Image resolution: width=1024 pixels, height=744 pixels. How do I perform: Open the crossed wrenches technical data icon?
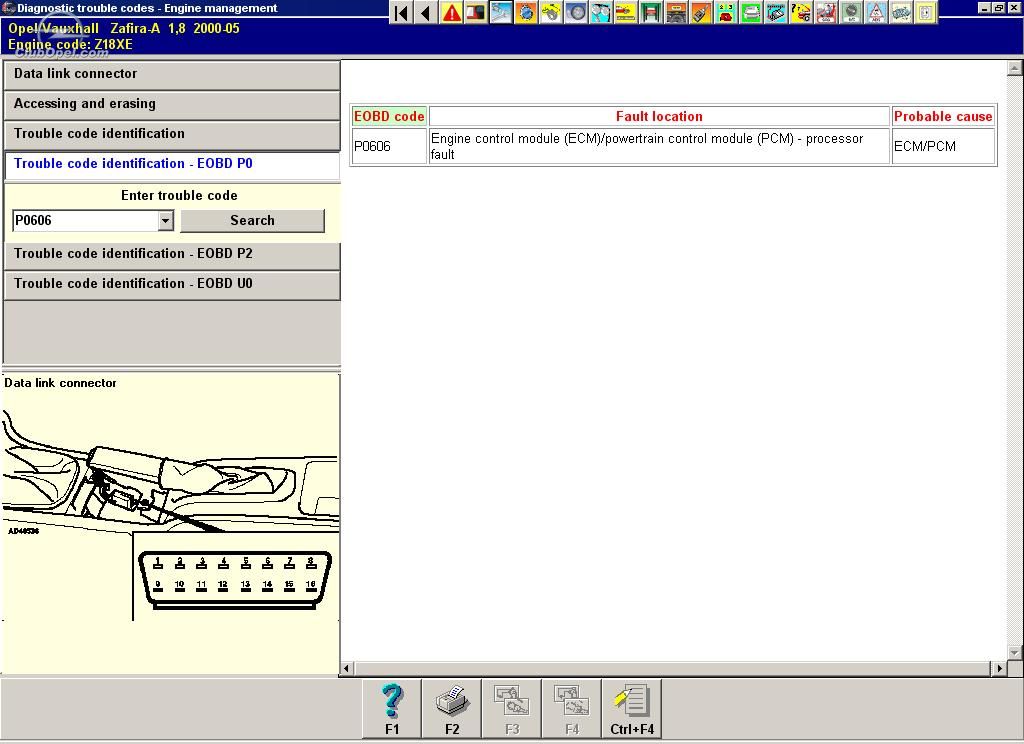click(501, 12)
